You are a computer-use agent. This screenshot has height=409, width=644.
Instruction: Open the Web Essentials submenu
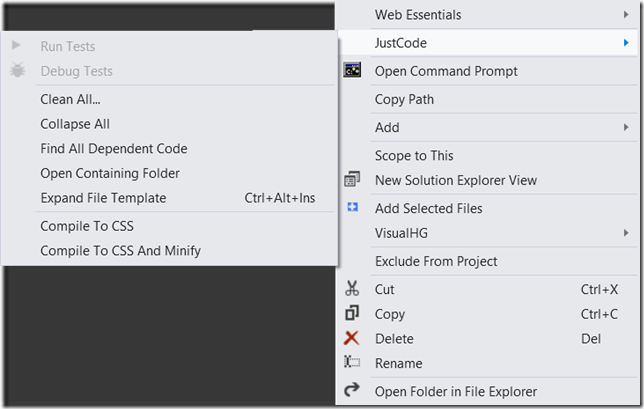pyautogui.click(x=418, y=15)
